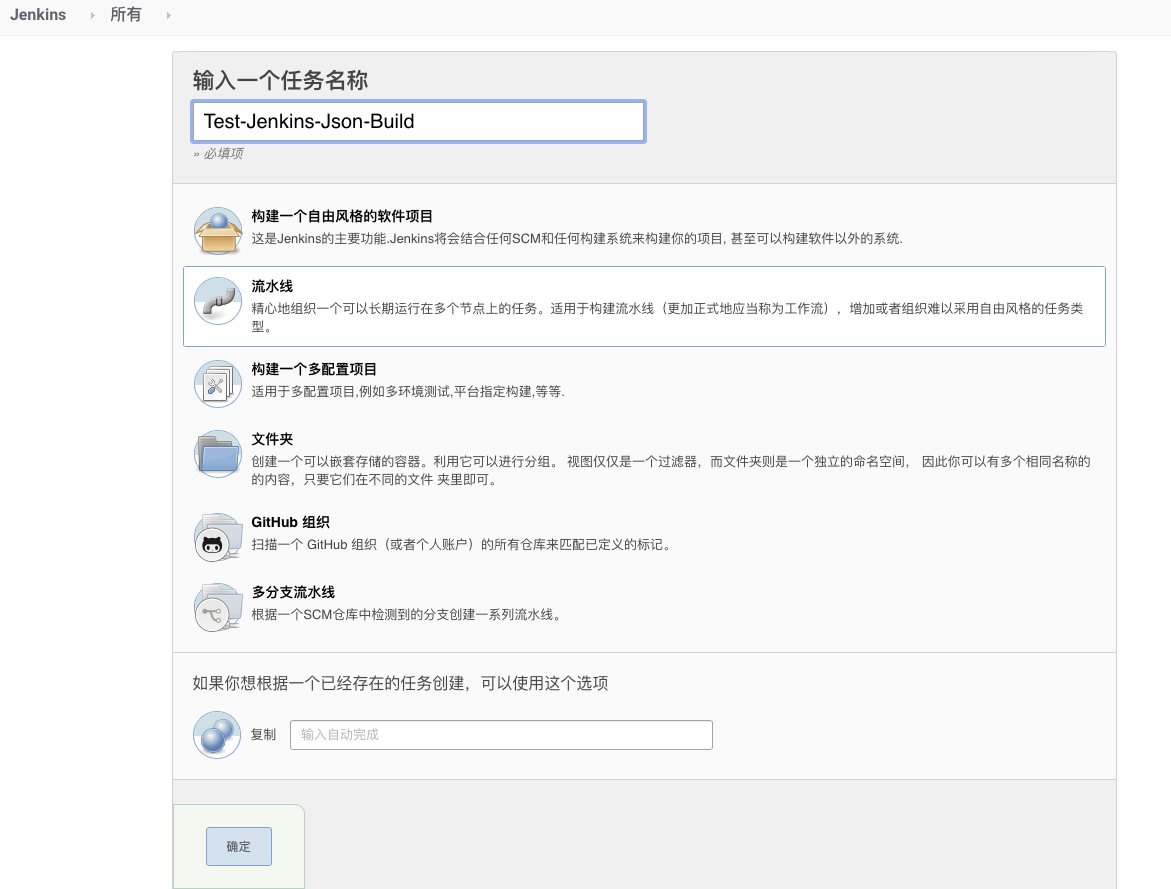Viewport: 1171px width, 889px height.
Task: Click the 输入自动完成 copy-from field
Action: click(501, 735)
